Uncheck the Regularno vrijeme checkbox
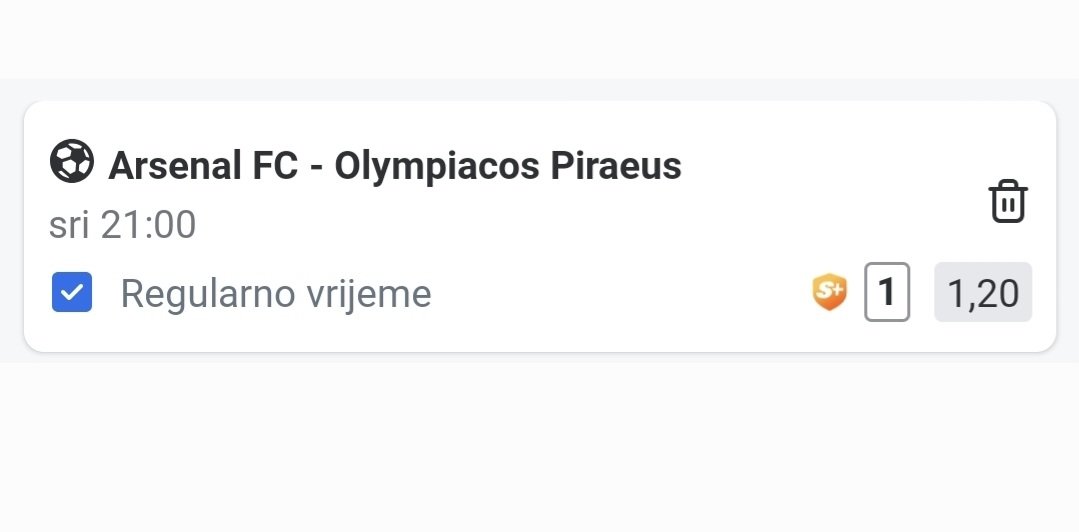 coord(72,292)
